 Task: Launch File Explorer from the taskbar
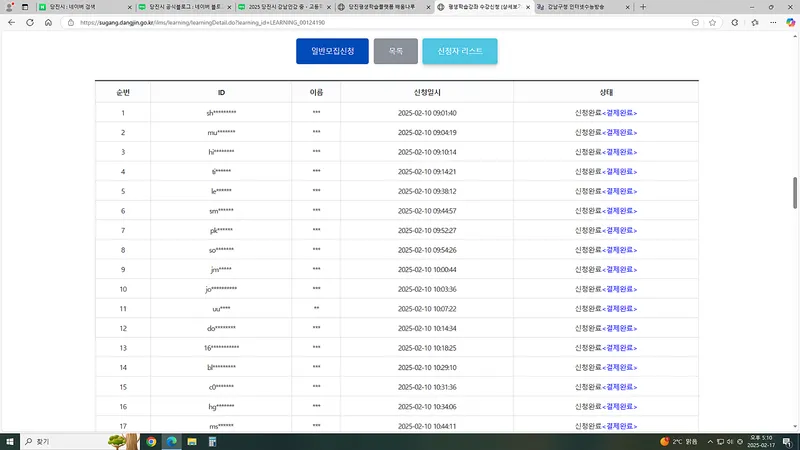click(x=190, y=441)
